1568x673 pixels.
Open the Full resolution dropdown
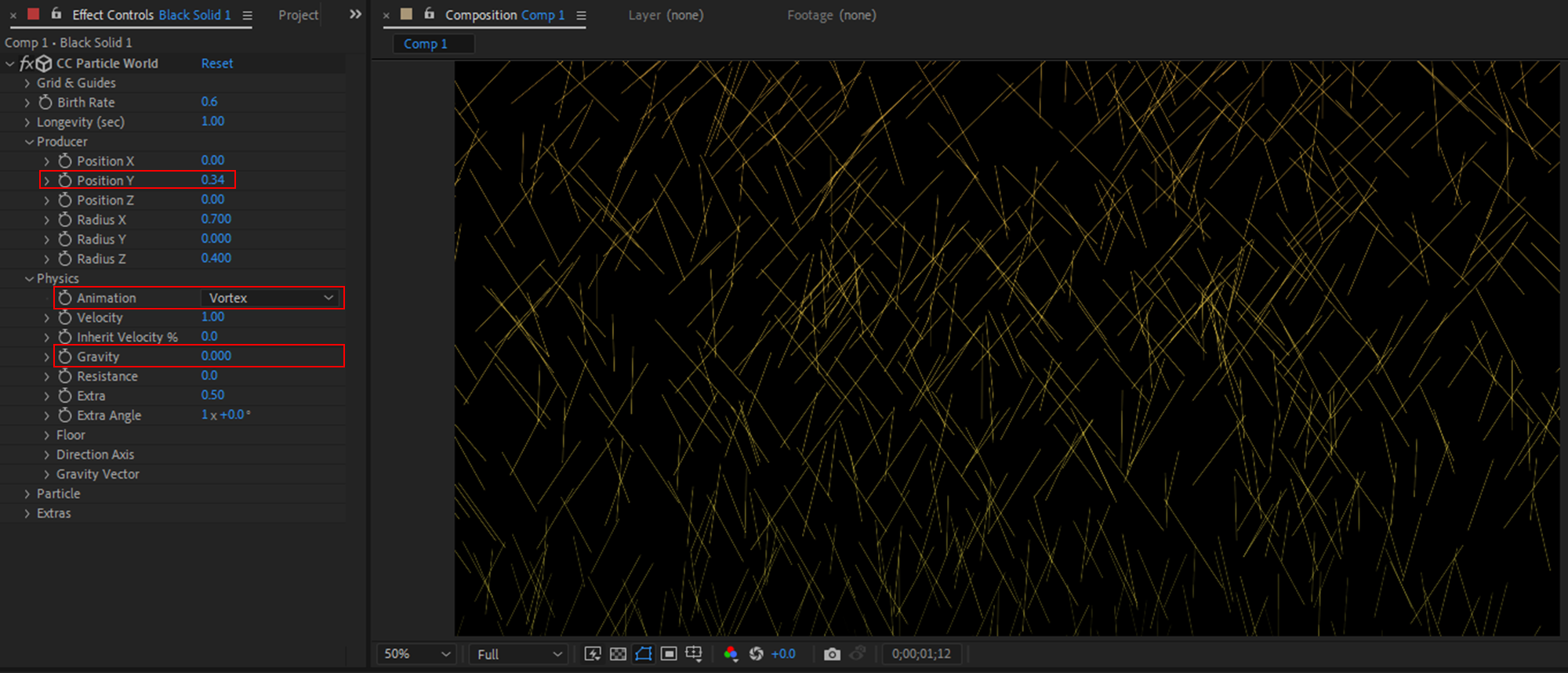coord(519,653)
